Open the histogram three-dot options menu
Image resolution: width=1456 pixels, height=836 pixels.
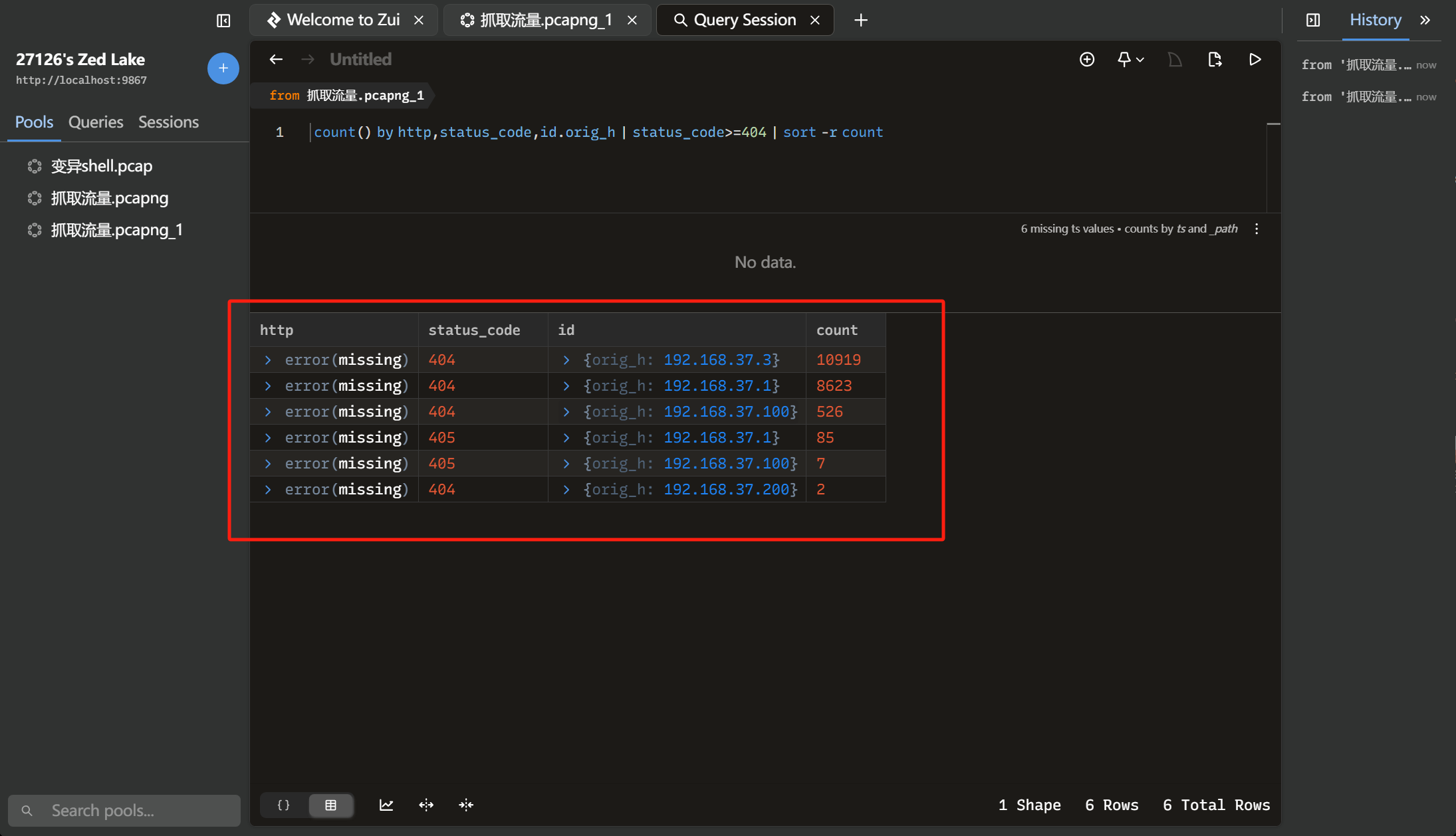click(x=1257, y=229)
